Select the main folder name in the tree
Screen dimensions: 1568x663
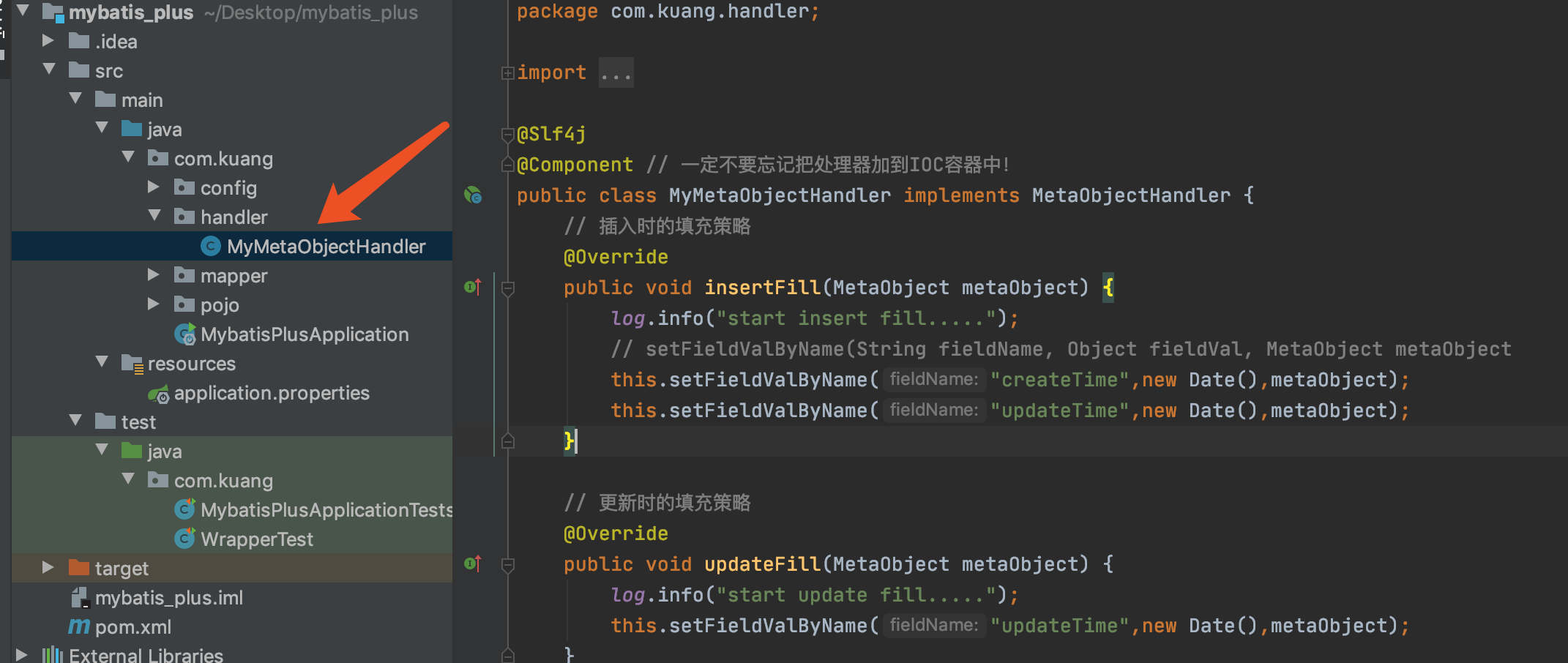(x=142, y=100)
